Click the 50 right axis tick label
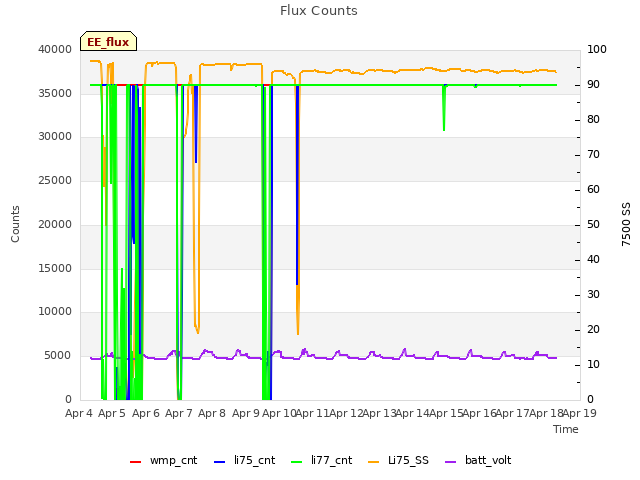640x480 pixels. coord(593,224)
